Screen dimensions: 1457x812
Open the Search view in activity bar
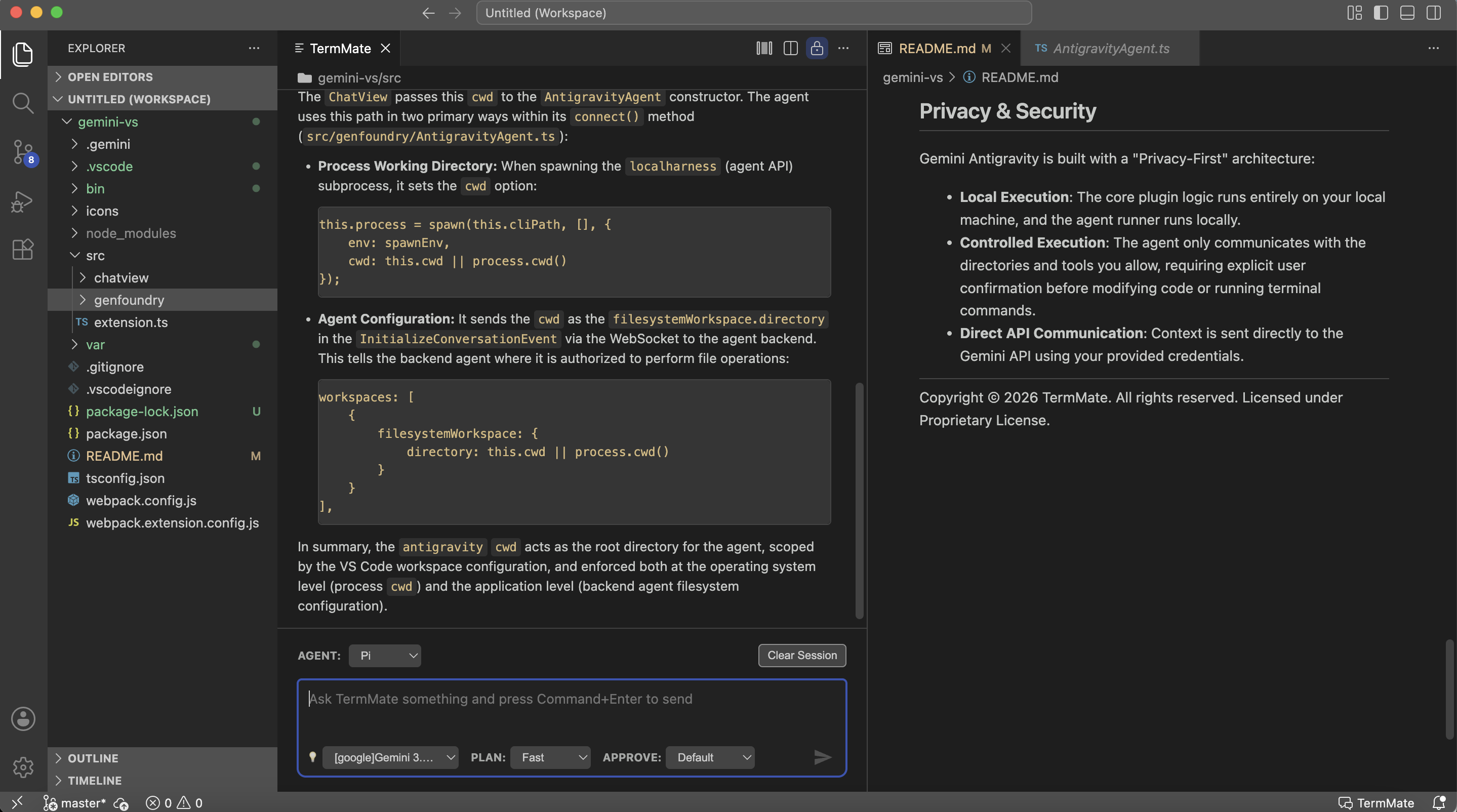[23, 103]
